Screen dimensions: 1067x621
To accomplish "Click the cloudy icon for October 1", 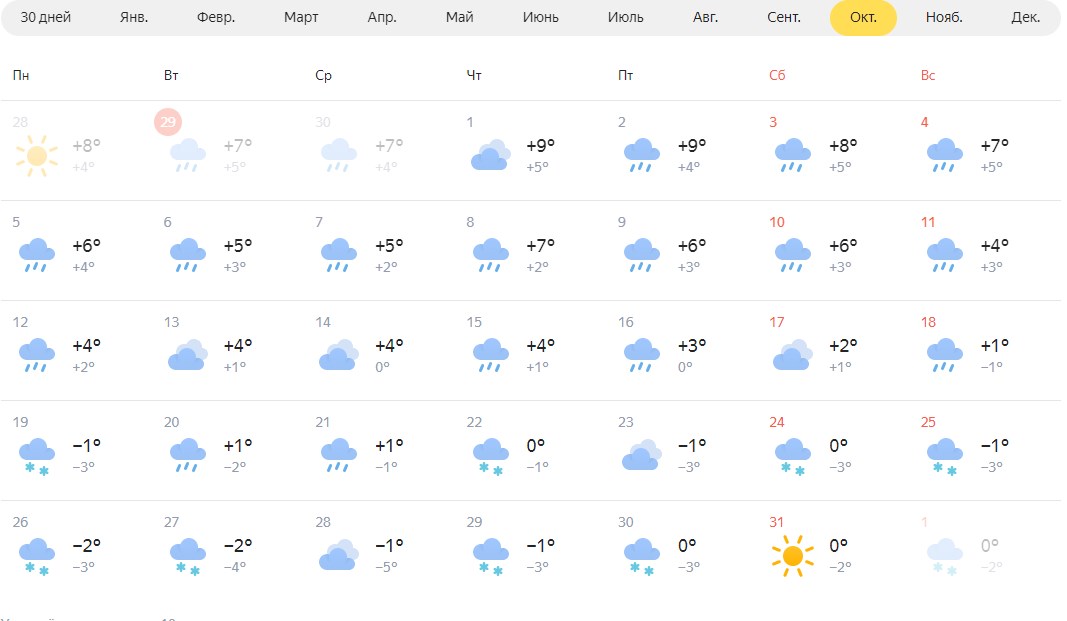I will (x=490, y=156).
